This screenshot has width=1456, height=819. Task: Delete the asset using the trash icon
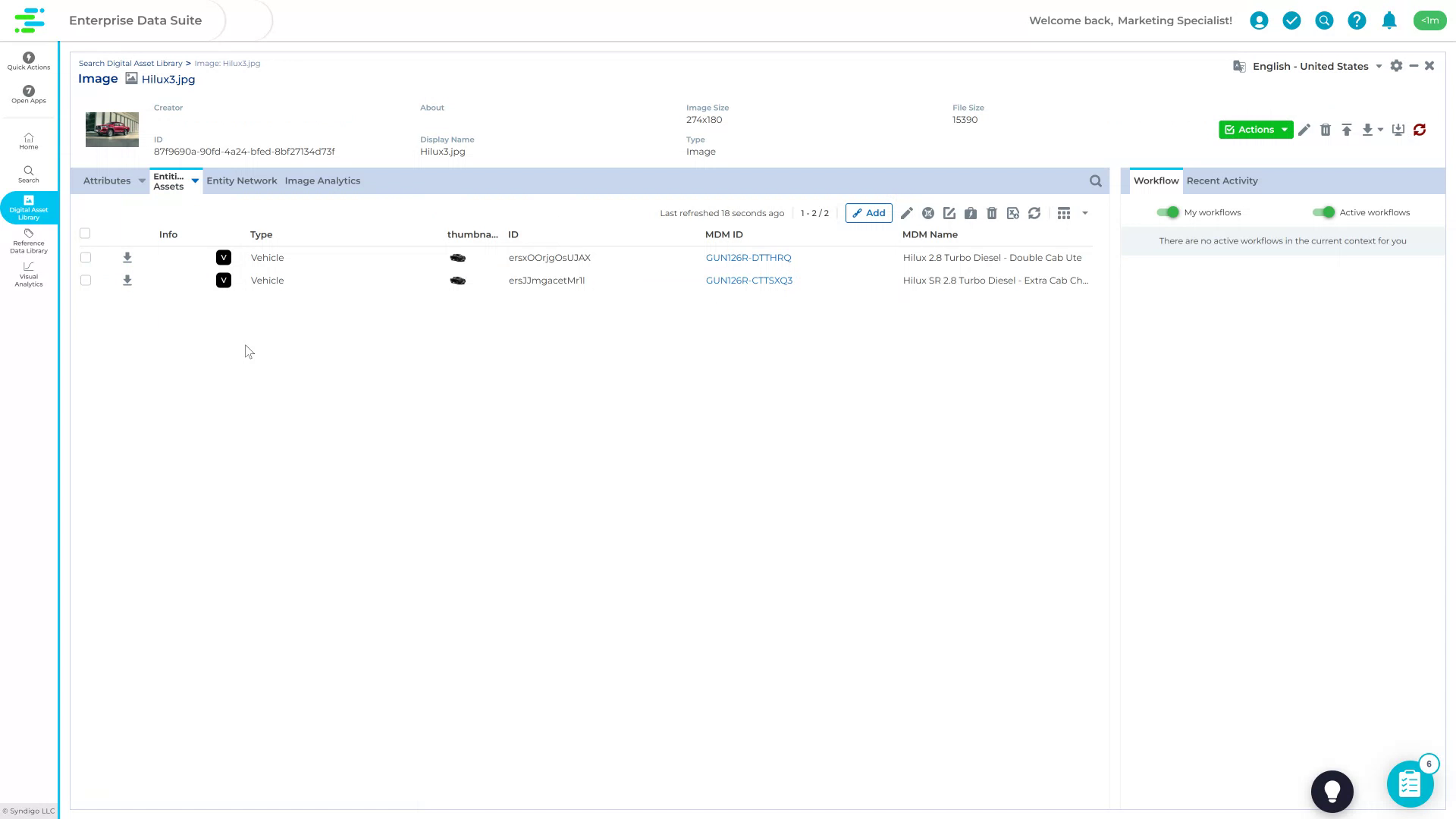[1326, 130]
